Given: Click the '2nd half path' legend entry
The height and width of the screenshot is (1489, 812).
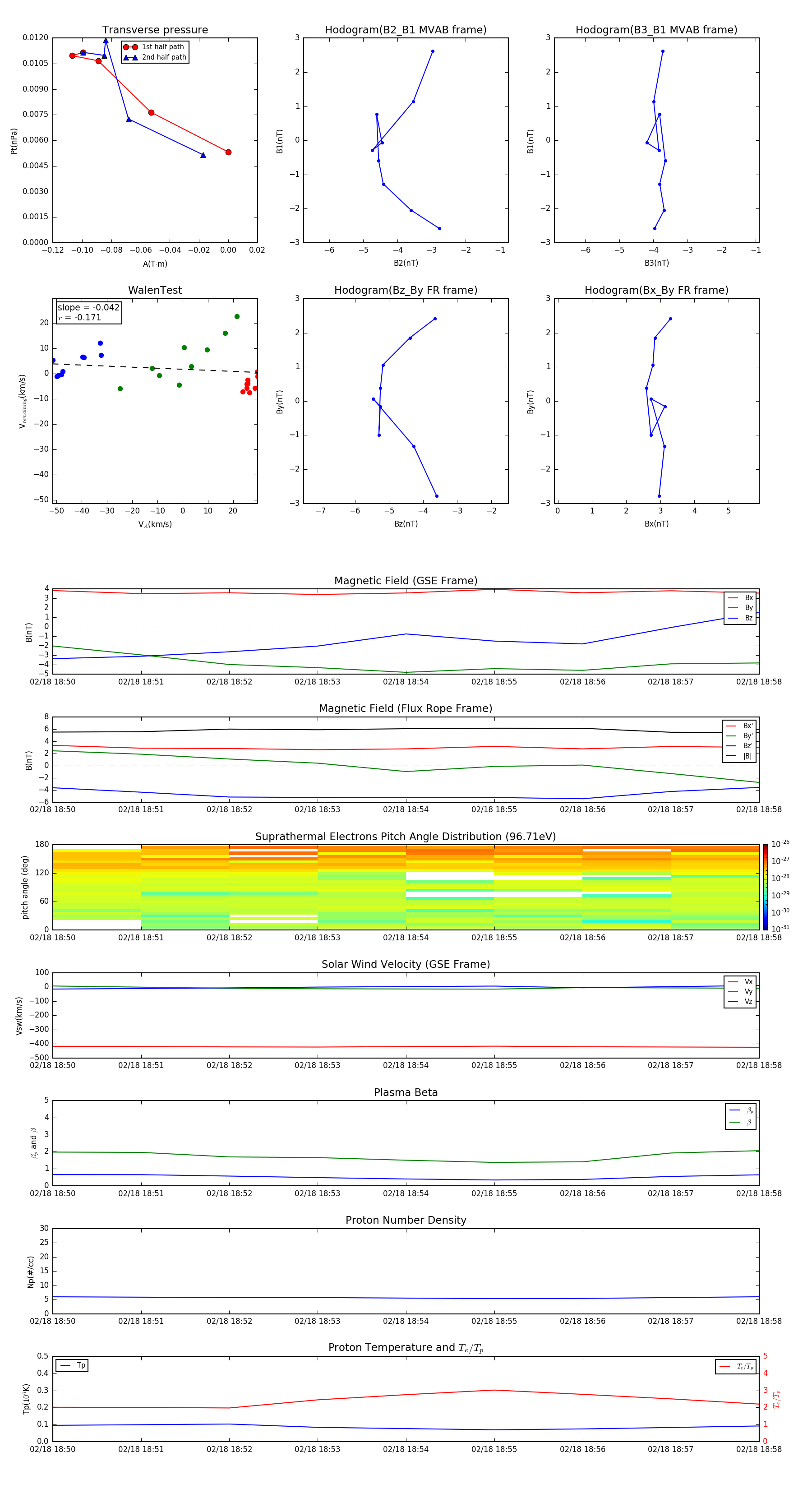Looking at the screenshot, I should pos(155,57).
